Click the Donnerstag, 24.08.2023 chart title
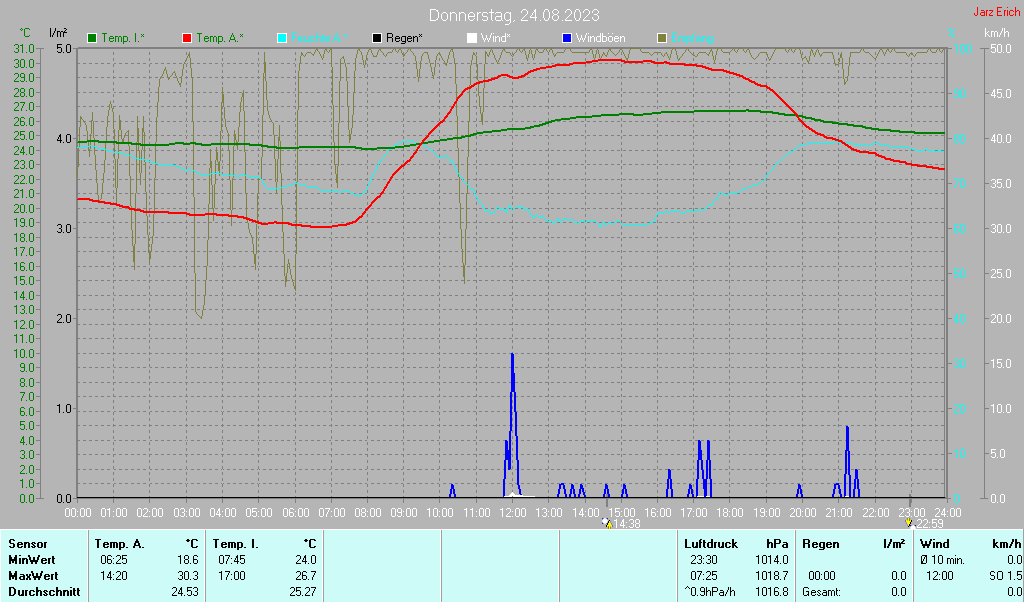 (514, 15)
